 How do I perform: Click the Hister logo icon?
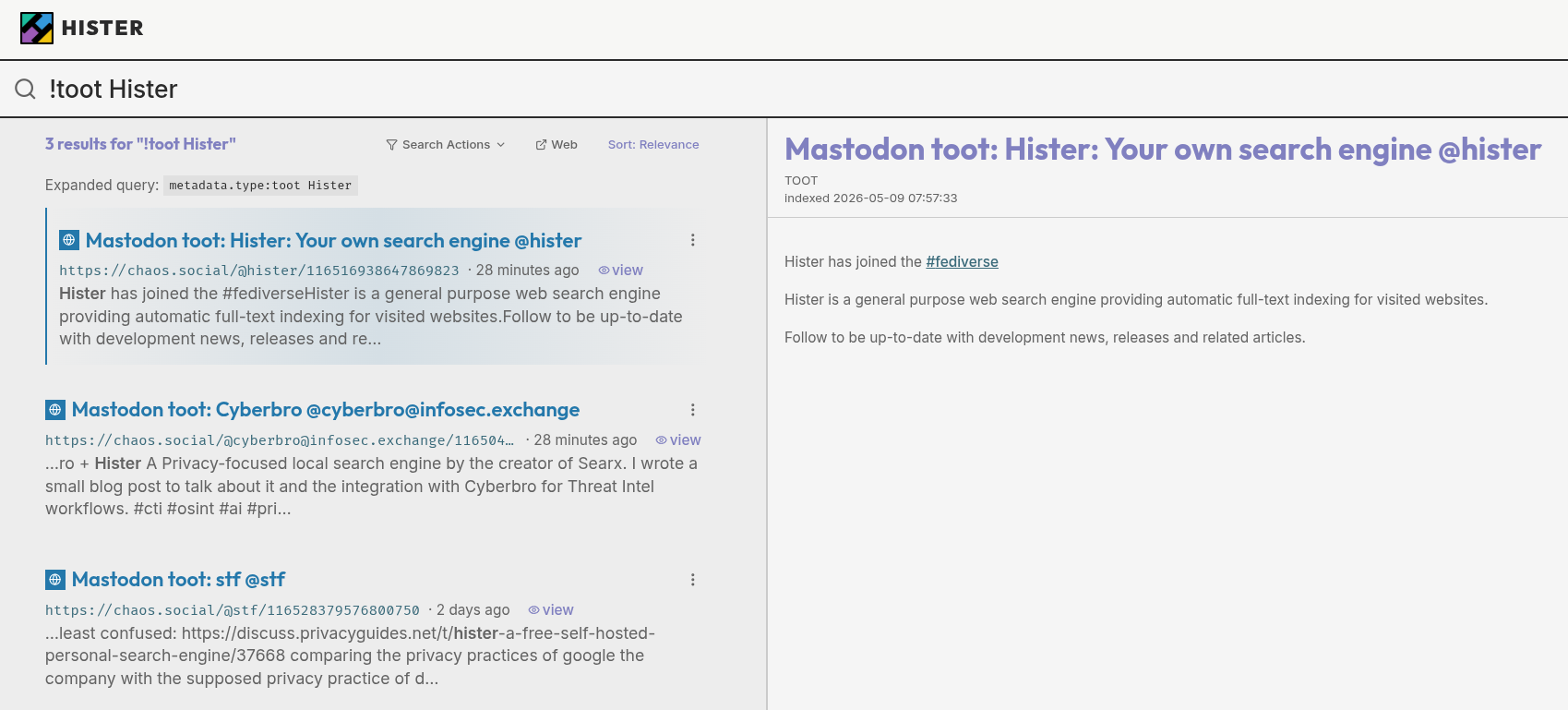pyautogui.click(x=37, y=29)
